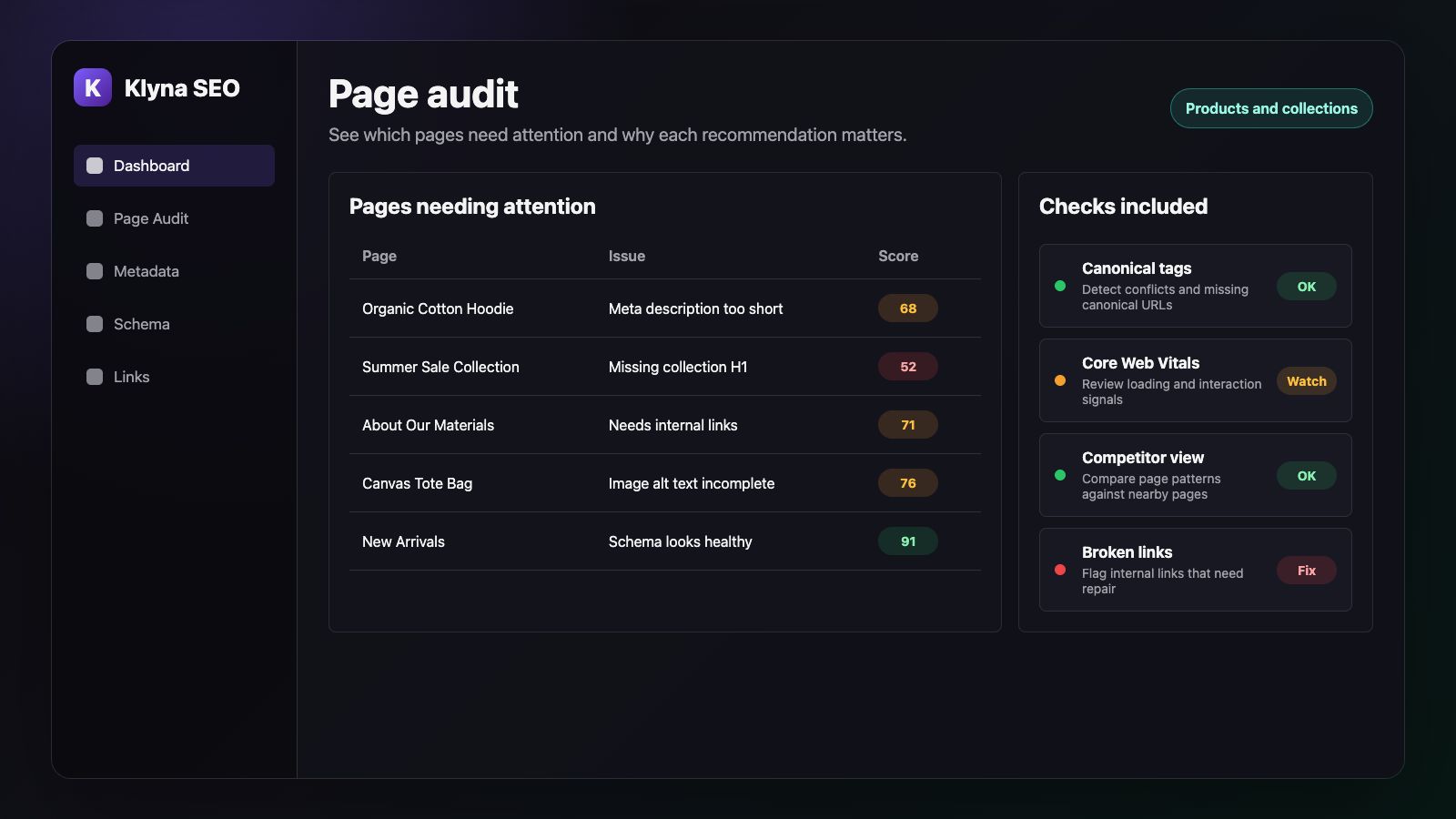Viewport: 1456px width, 819px height.
Task: Click the Fix badge for Broken links
Action: (1307, 571)
